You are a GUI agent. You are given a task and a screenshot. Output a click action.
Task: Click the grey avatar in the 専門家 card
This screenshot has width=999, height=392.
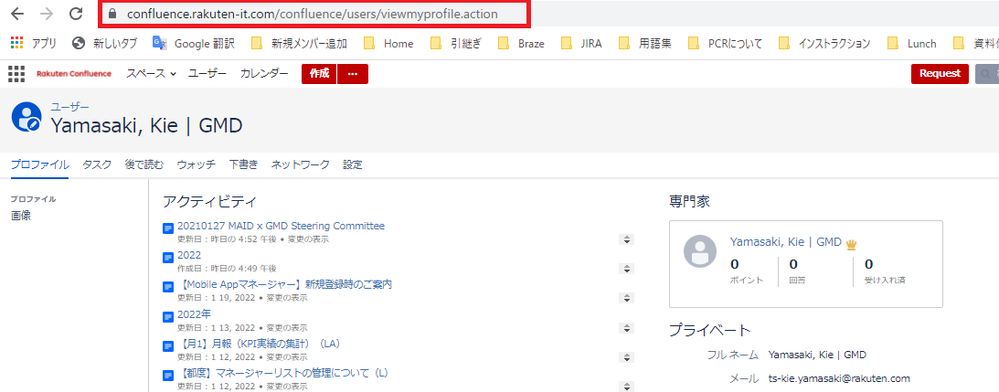(700, 251)
